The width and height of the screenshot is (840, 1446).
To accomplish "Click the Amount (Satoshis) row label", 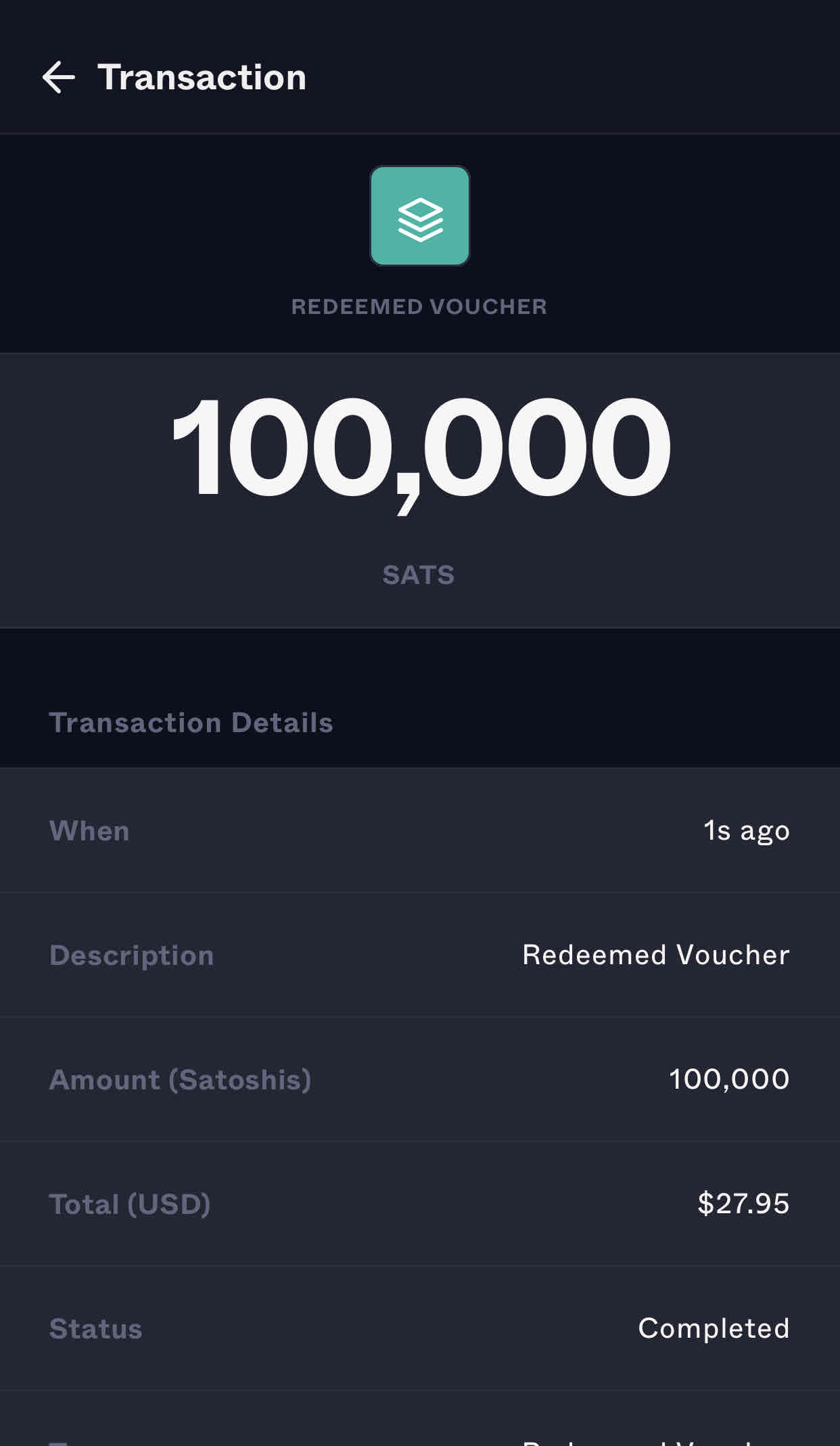I will click(x=181, y=1080).
